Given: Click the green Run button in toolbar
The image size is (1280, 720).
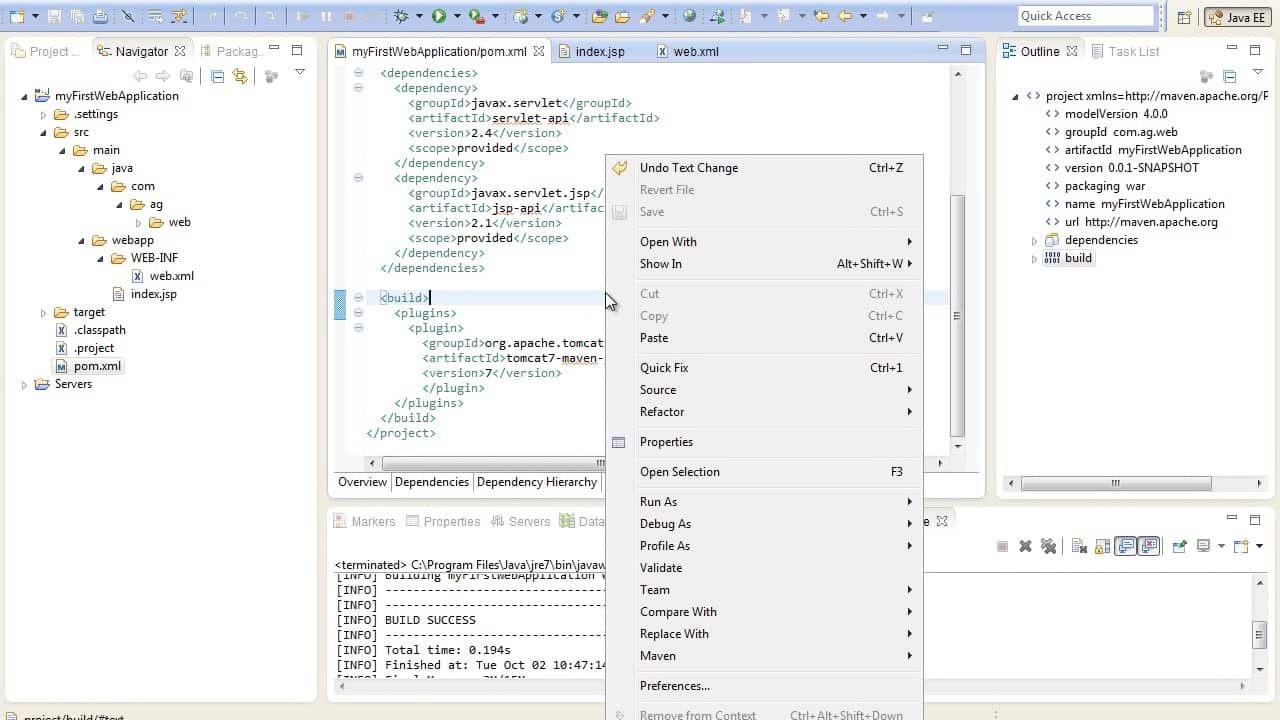Looking at the screenshot, I should 438,16.
